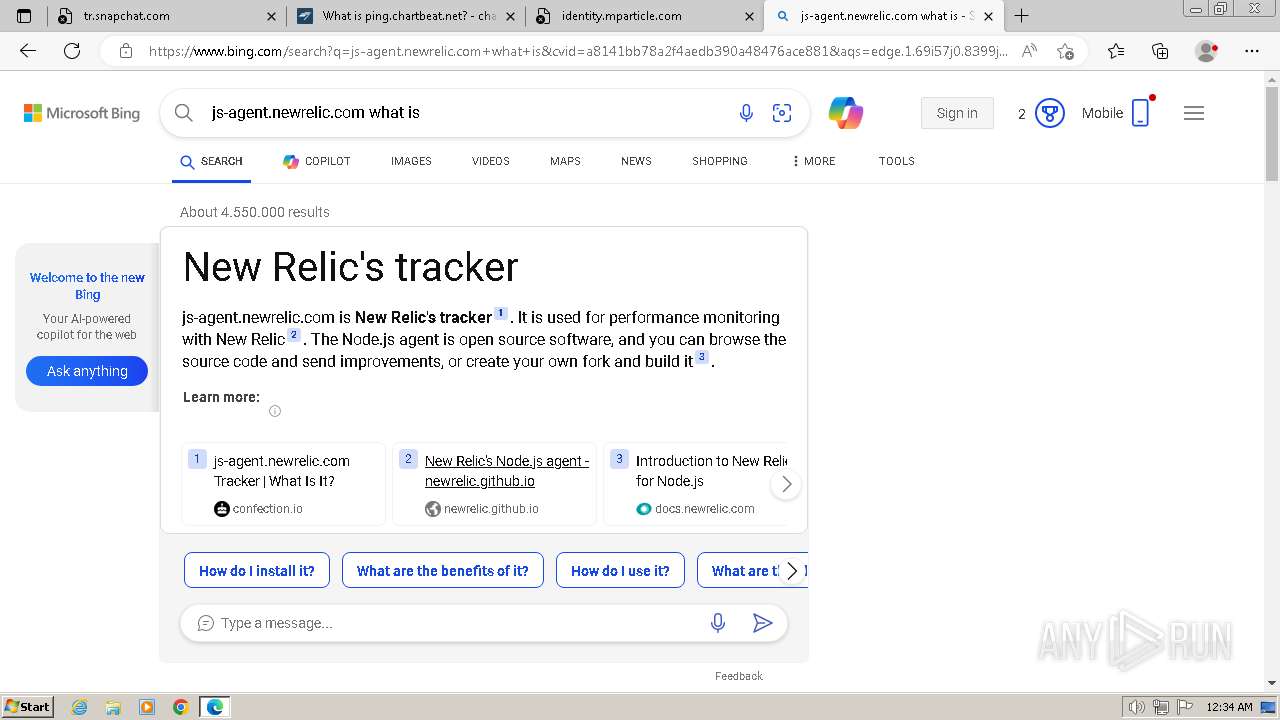Click info icon next to Learn more

tap(275, 411)
